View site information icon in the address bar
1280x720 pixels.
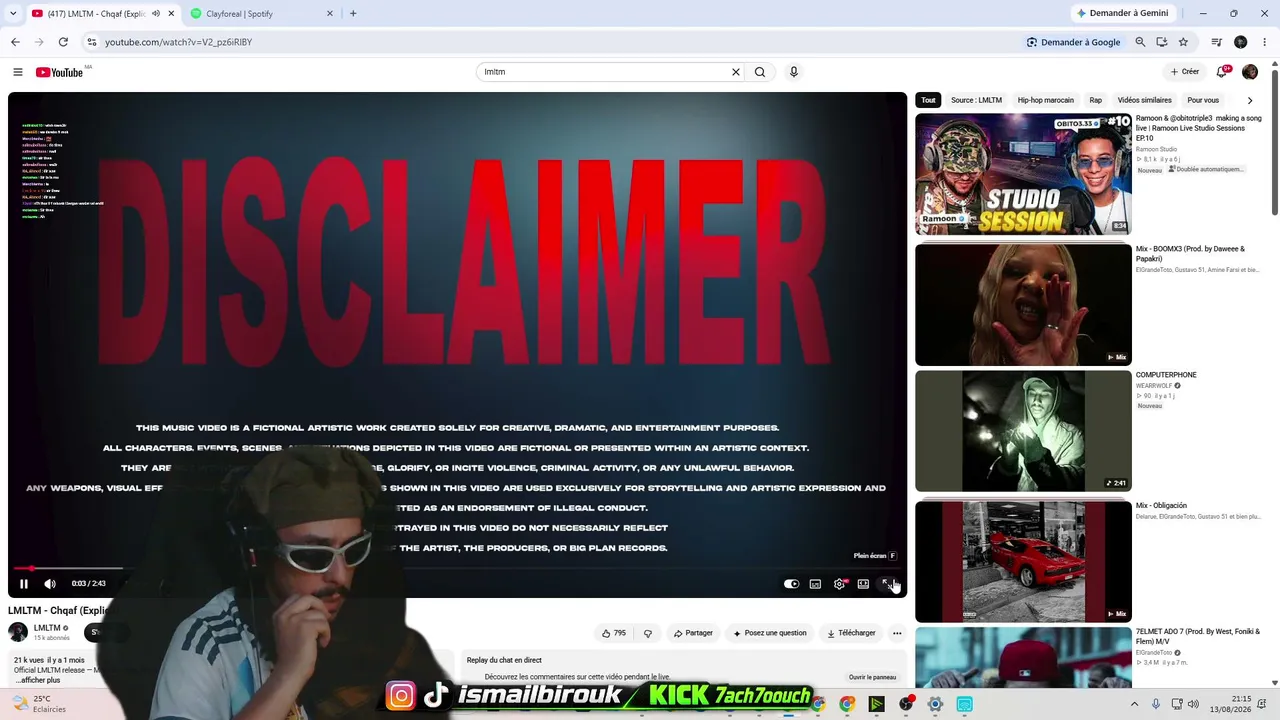click(x=91, y=42)
